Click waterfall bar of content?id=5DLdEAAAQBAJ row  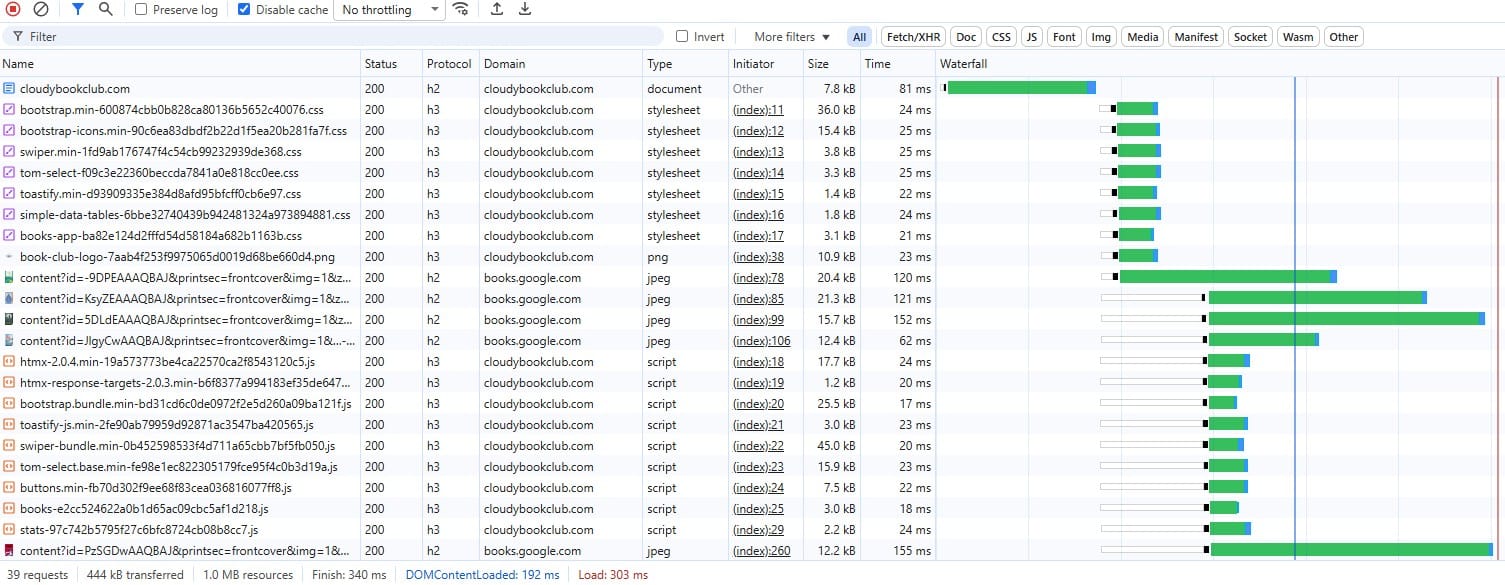tap(1347, 319)
